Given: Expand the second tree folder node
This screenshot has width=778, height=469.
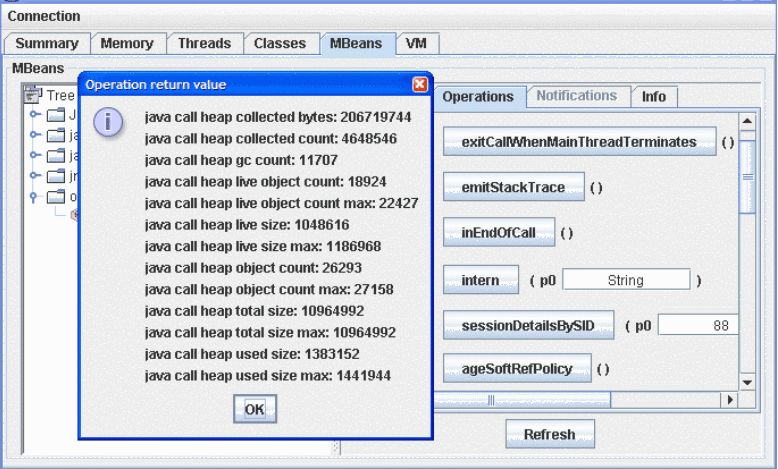Looking at the screenshot, I should (x=34, y=134).
